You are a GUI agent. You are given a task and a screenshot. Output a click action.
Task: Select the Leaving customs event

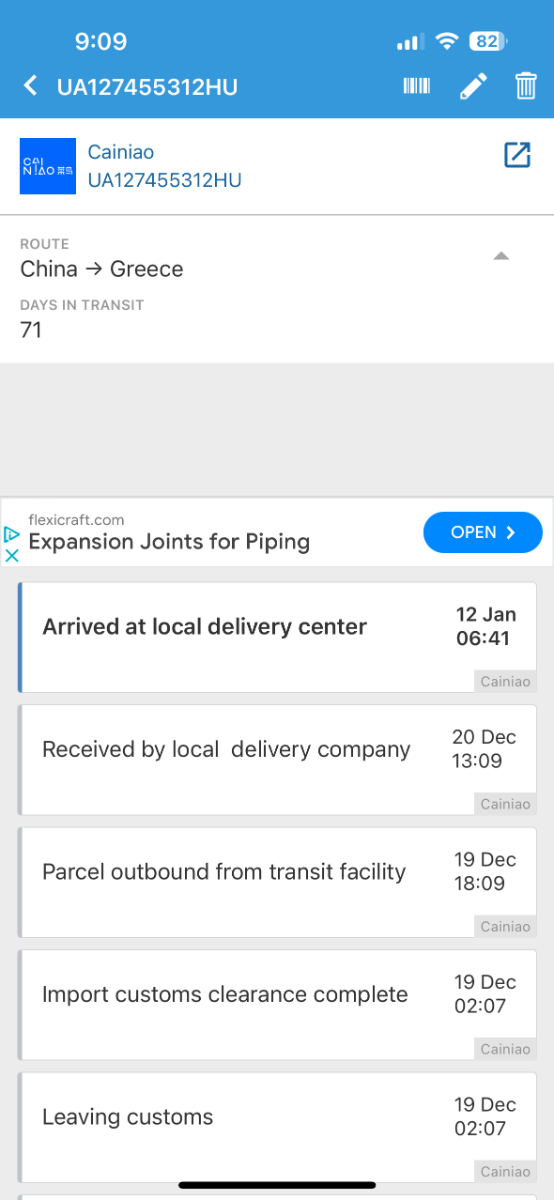click(x=277, y=1127)
